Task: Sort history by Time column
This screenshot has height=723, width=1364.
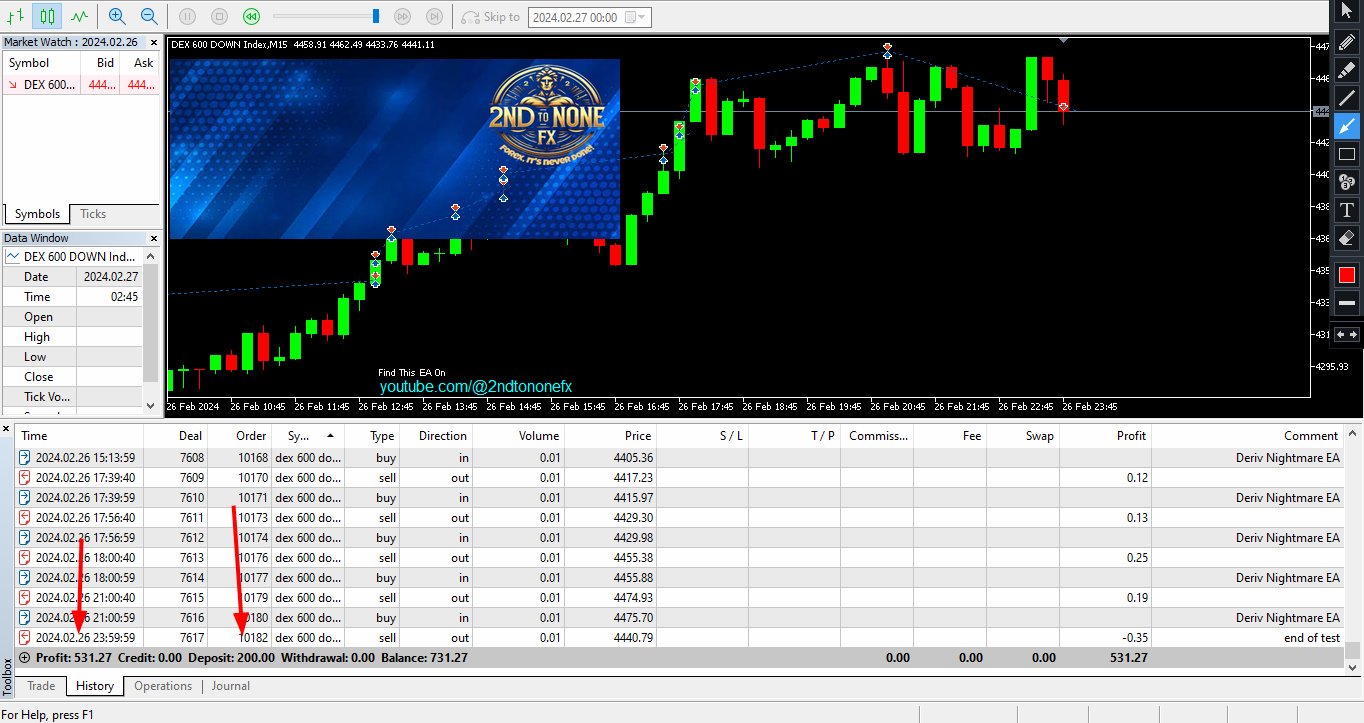Action: point(80,436)
